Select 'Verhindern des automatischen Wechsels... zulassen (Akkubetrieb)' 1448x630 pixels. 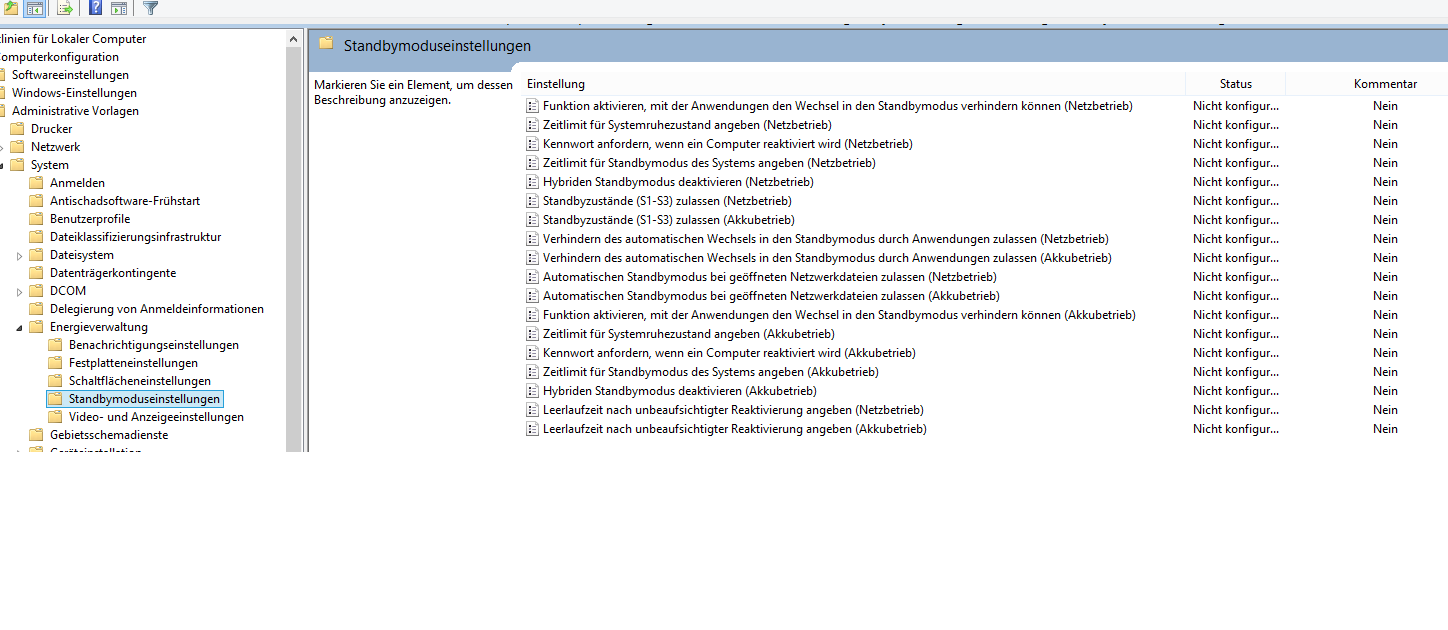pos(827,258)
